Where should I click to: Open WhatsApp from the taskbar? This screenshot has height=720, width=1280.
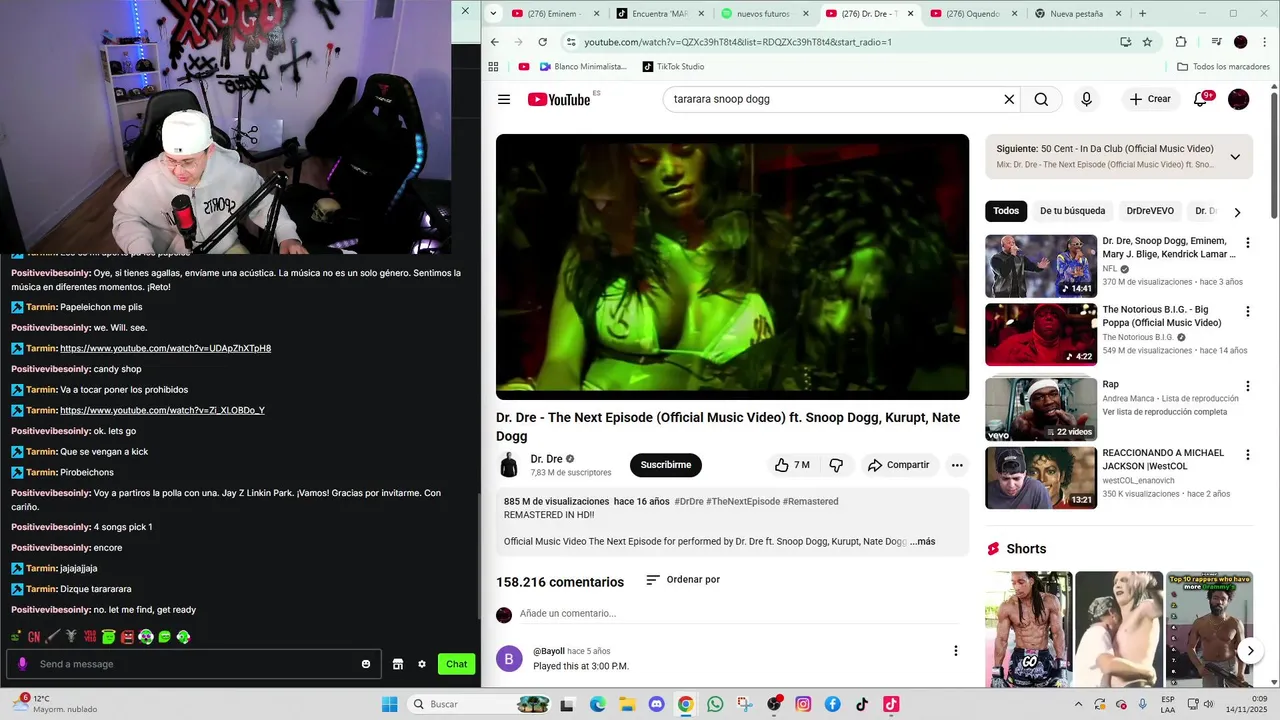[715, 704]
